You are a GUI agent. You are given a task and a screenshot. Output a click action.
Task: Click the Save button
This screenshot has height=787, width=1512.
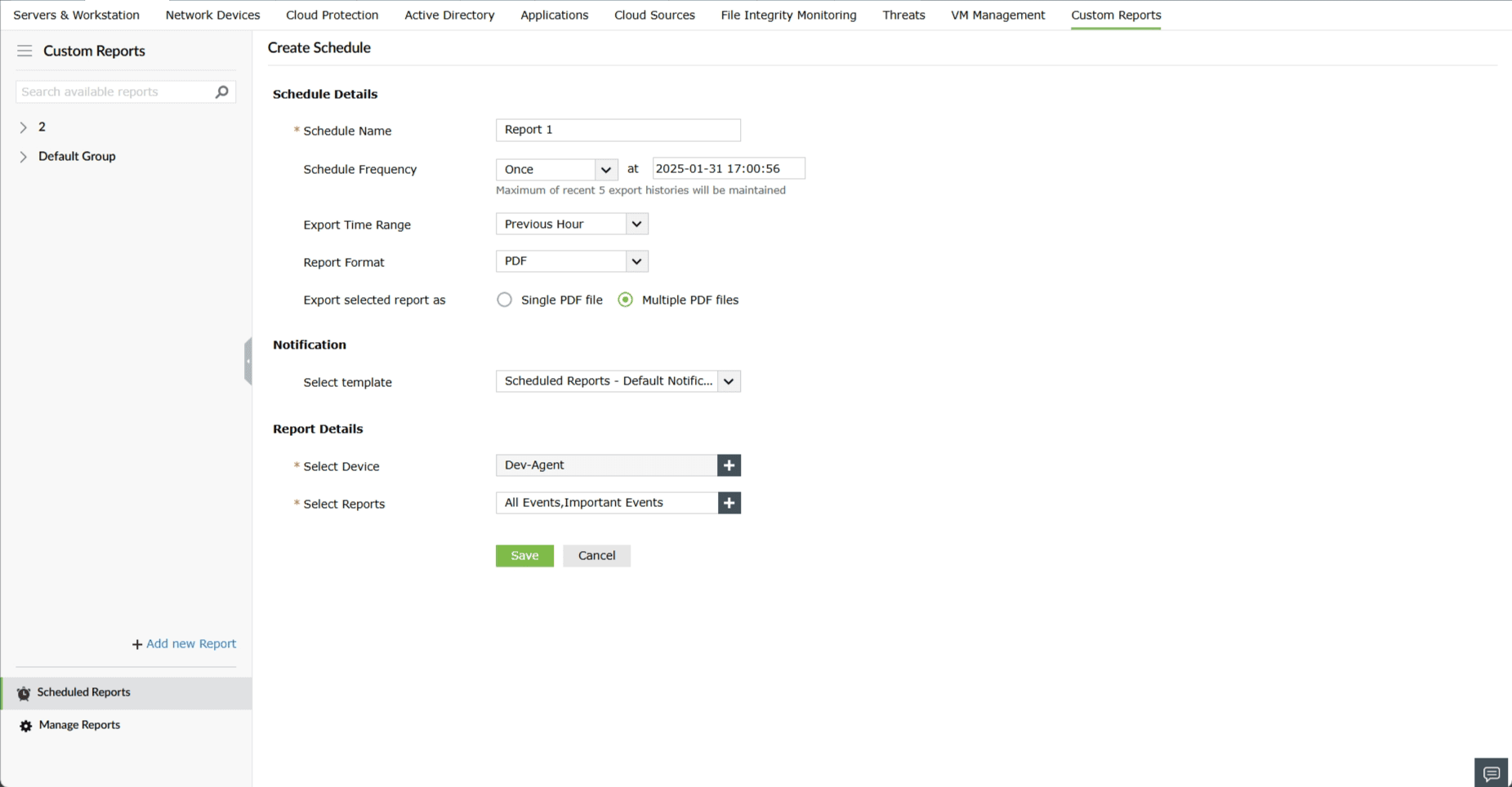(524, 556)
